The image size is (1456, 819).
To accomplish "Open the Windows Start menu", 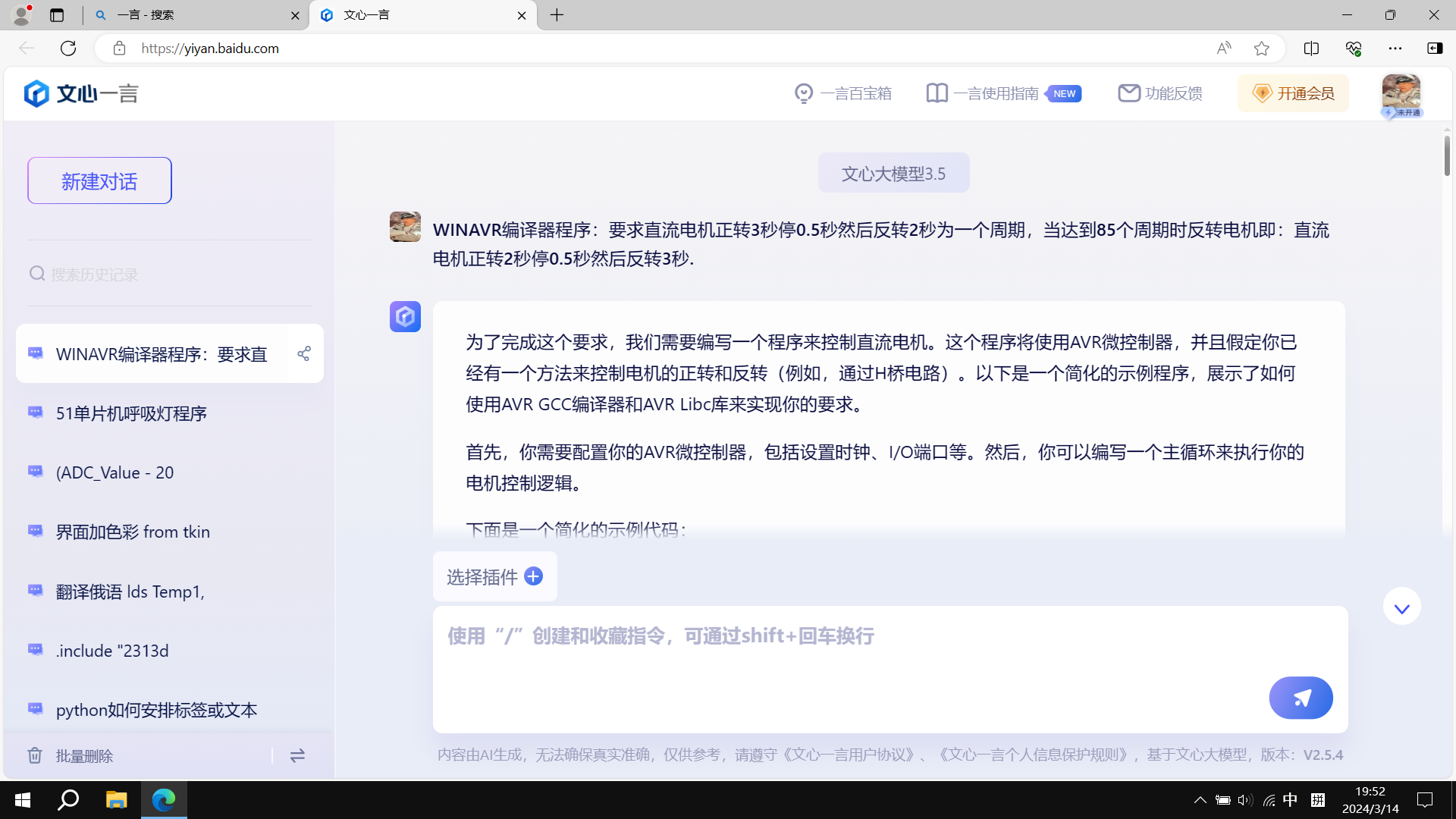I will (x=23, y=799).
